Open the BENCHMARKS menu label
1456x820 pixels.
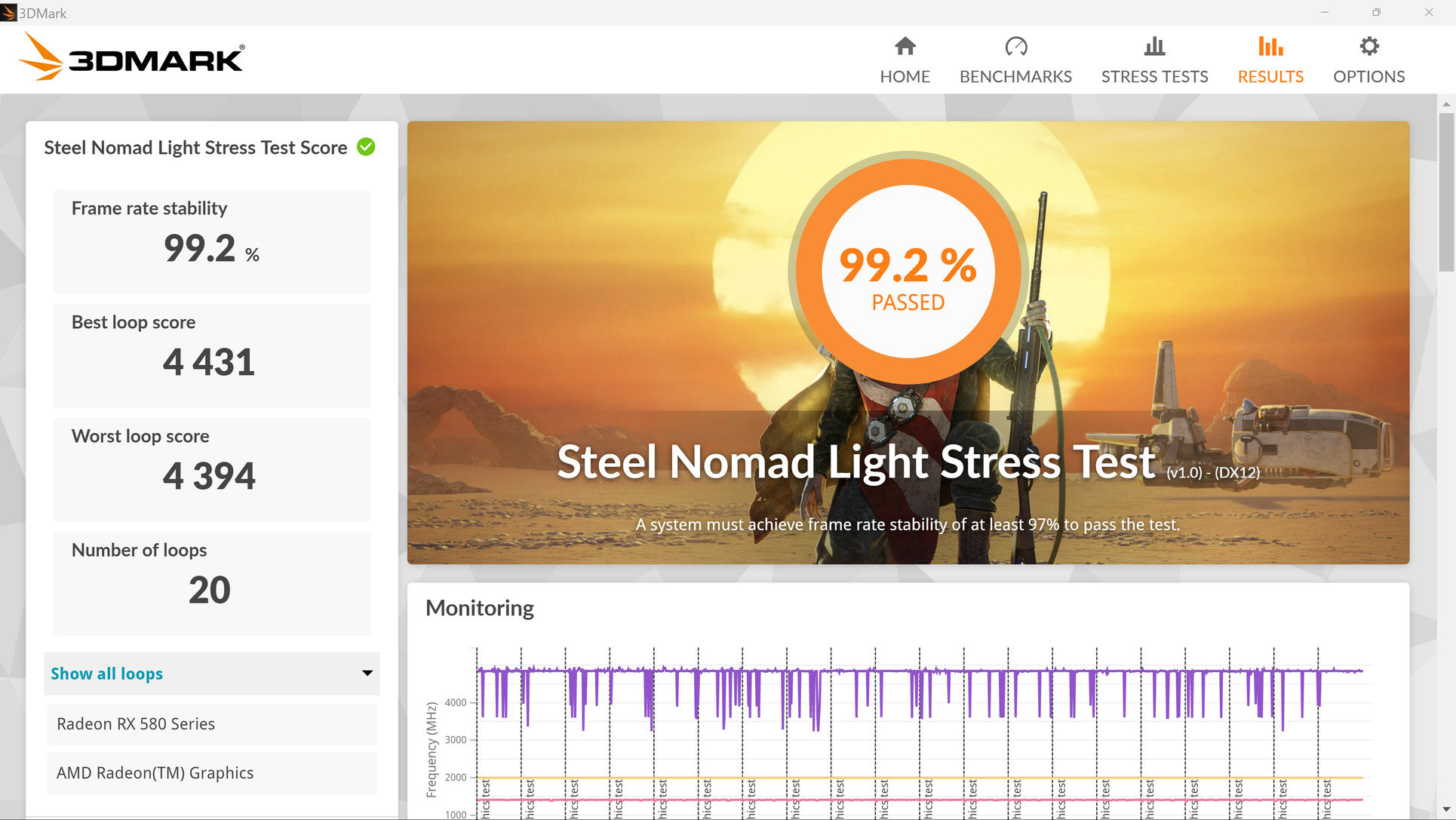pyautogui.click(x=1015, y=77)
